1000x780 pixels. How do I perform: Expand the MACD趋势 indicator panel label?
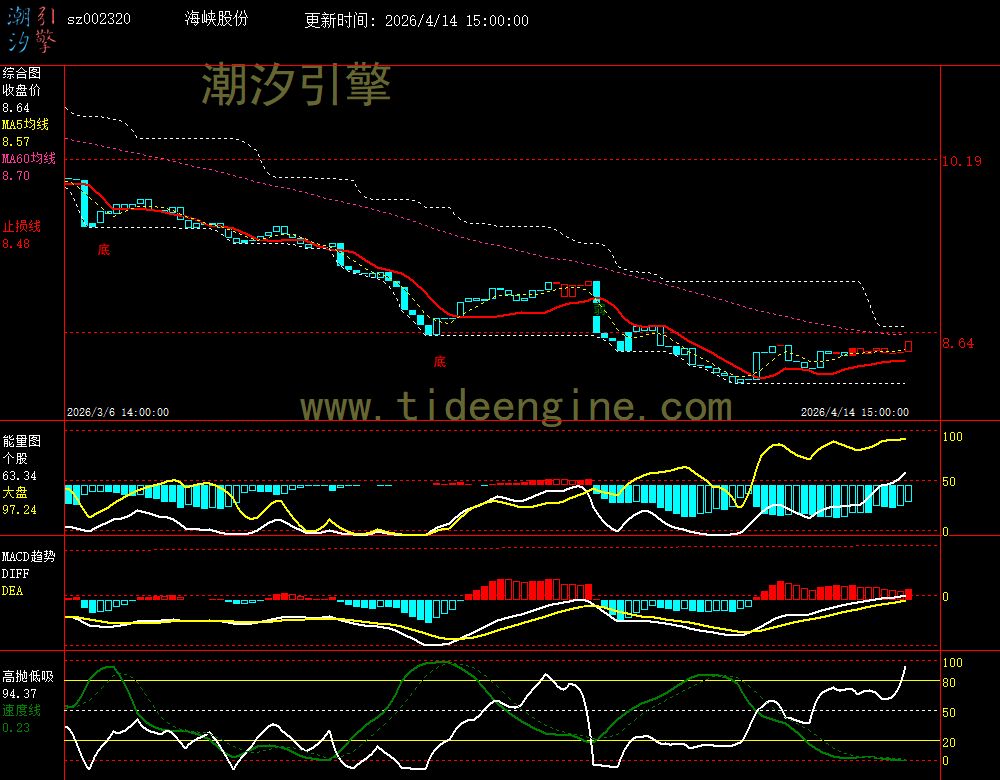(x=28, y=556)
